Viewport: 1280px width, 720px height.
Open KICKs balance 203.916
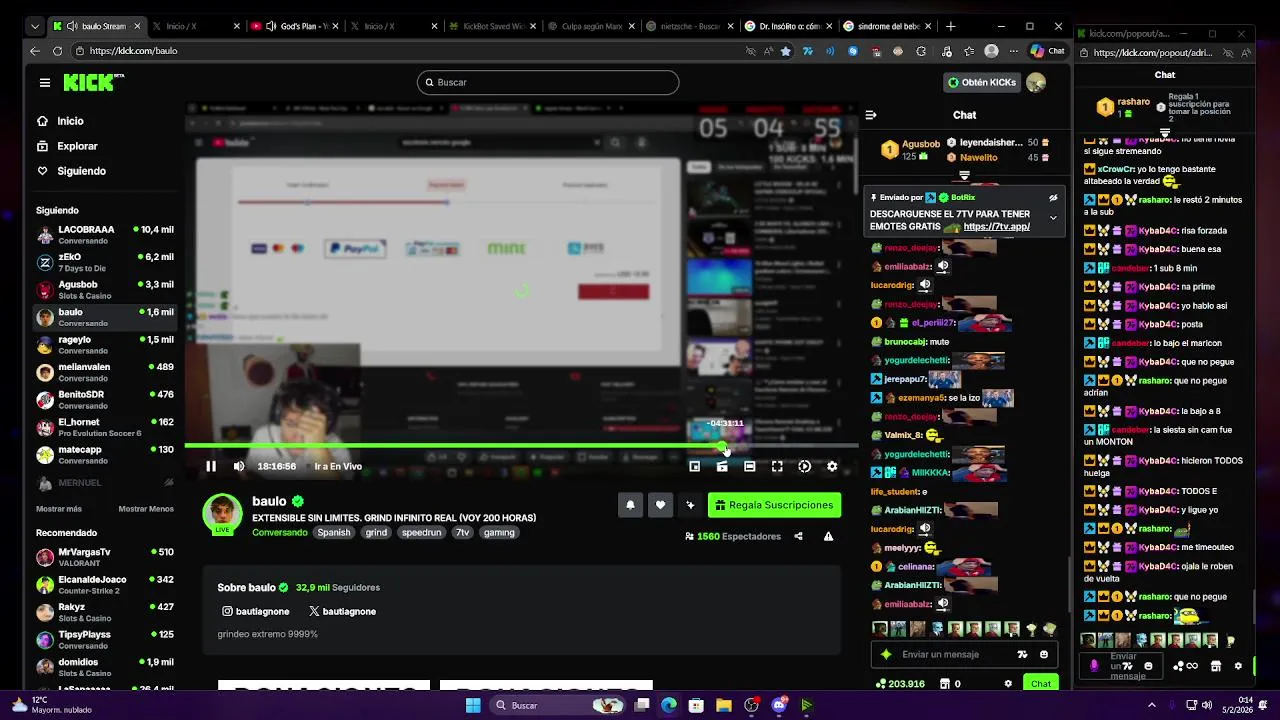click(900, 684)
